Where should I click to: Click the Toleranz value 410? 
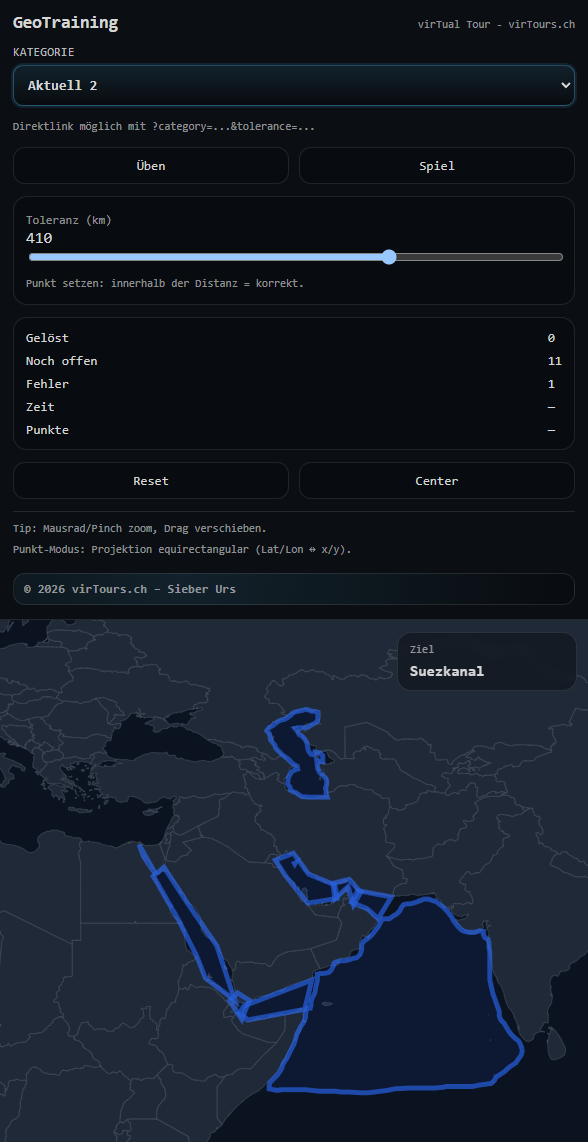pos(39,238)
